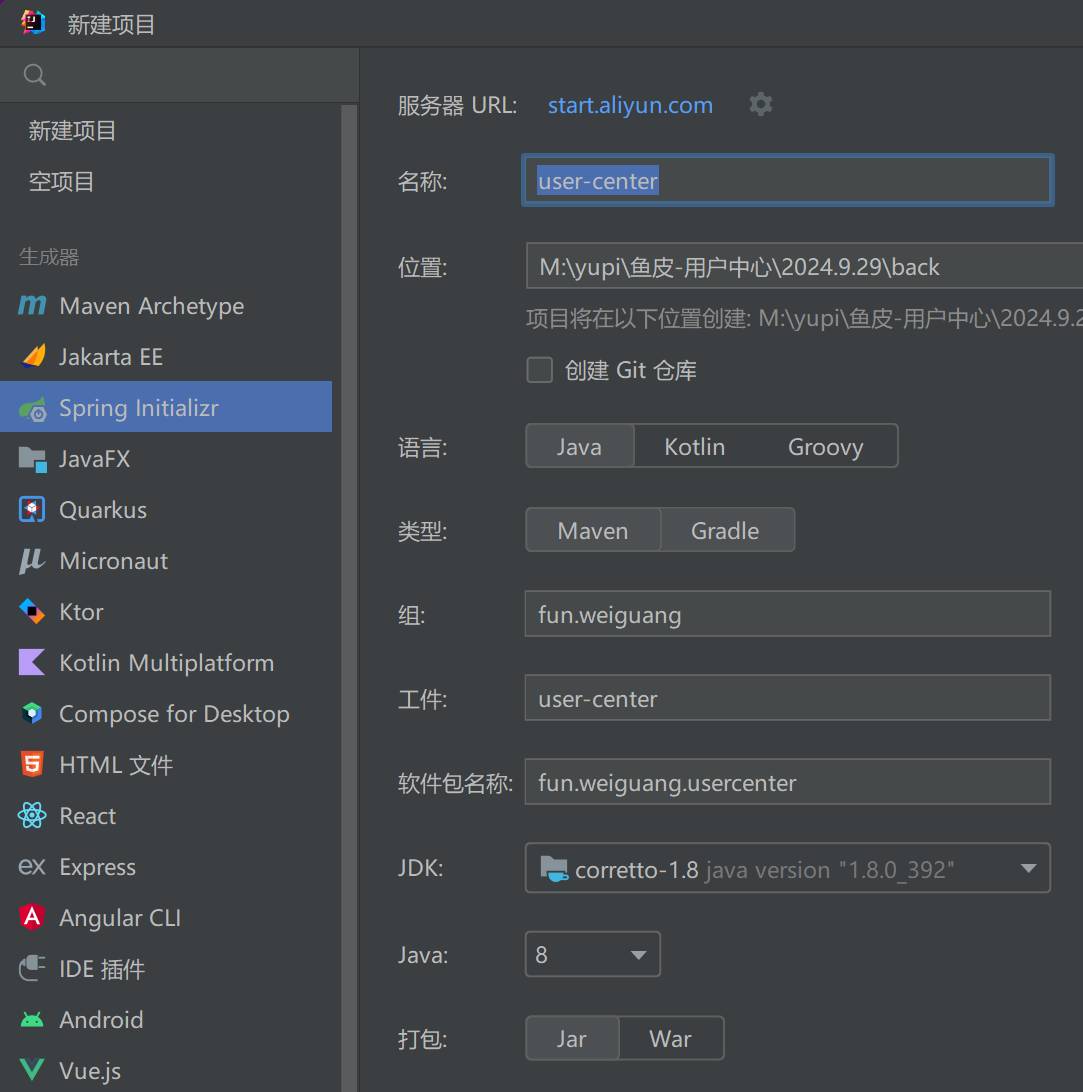Select Kotlin Multiplatform label in list

point(167,662)
